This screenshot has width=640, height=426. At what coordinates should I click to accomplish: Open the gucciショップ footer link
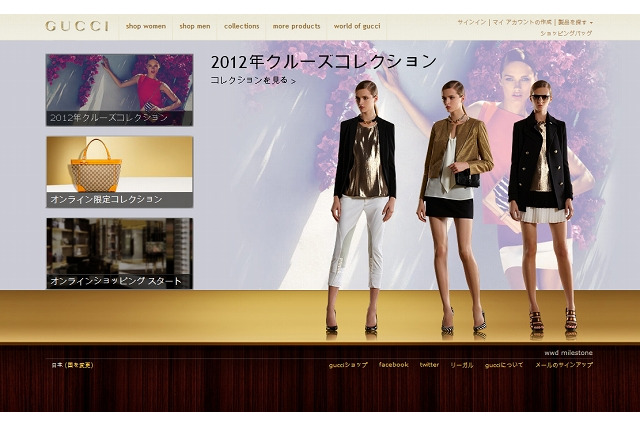348,365
